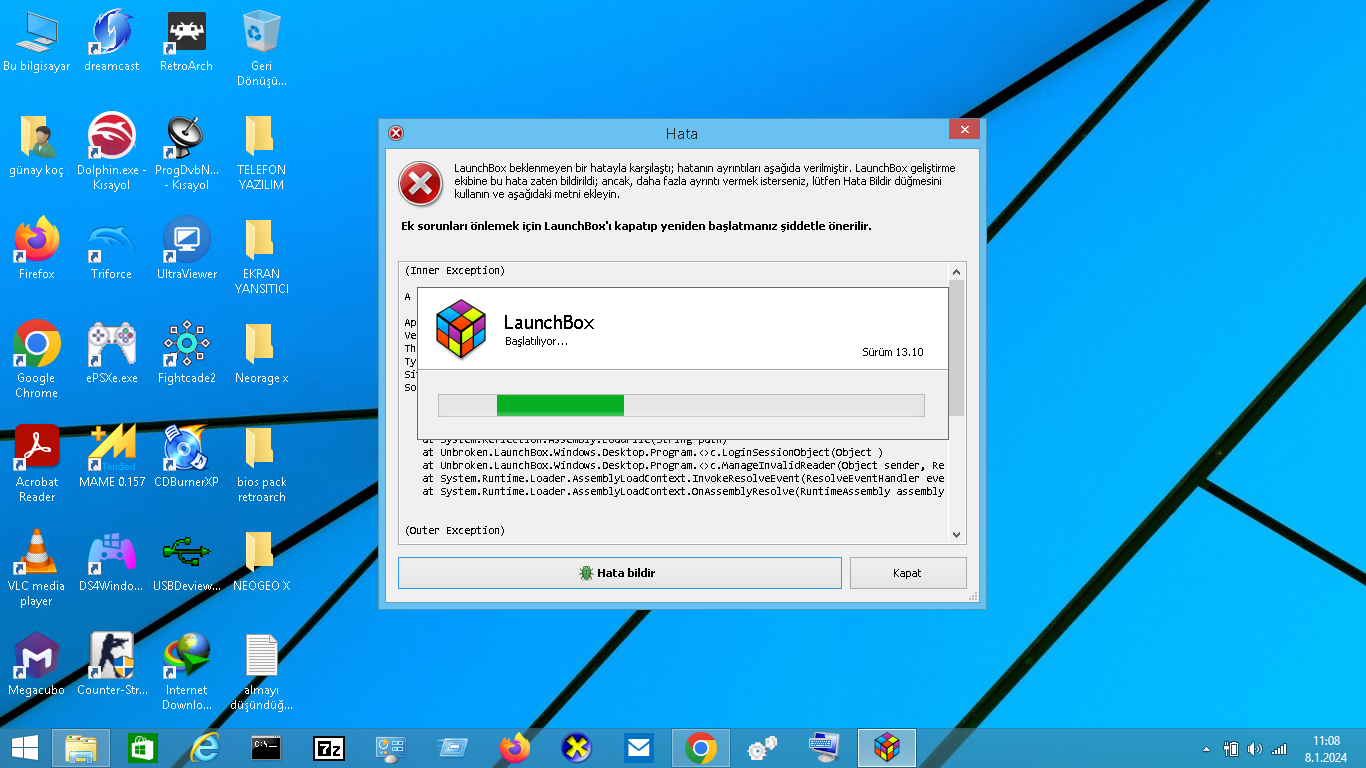The width and height of the screenshot is (1366, 768).
Task: Select ProgDvbN shortcut icon
Action: click(x=186, y=152)
